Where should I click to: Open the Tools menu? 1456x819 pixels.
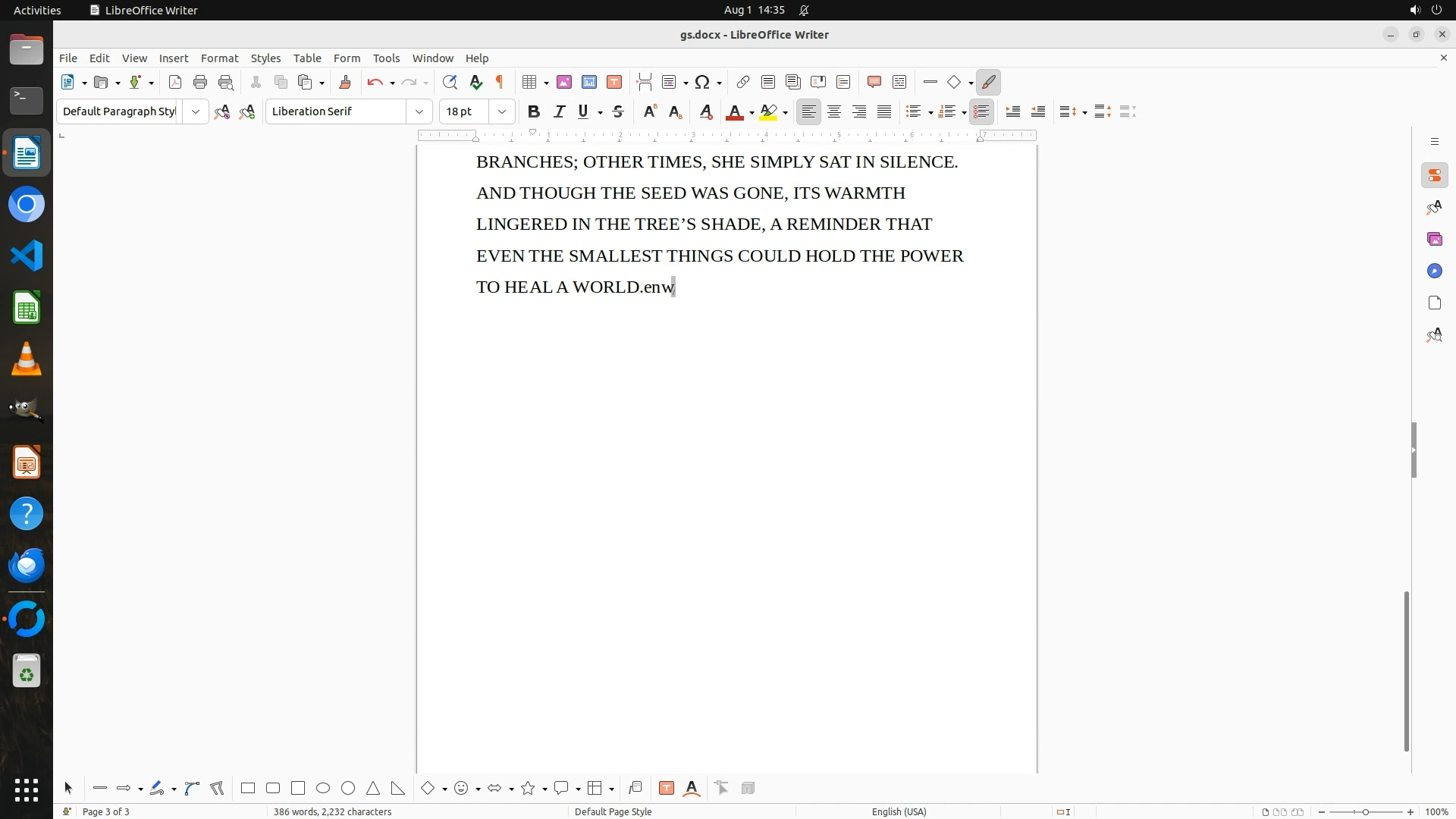[x=386, y=58]
